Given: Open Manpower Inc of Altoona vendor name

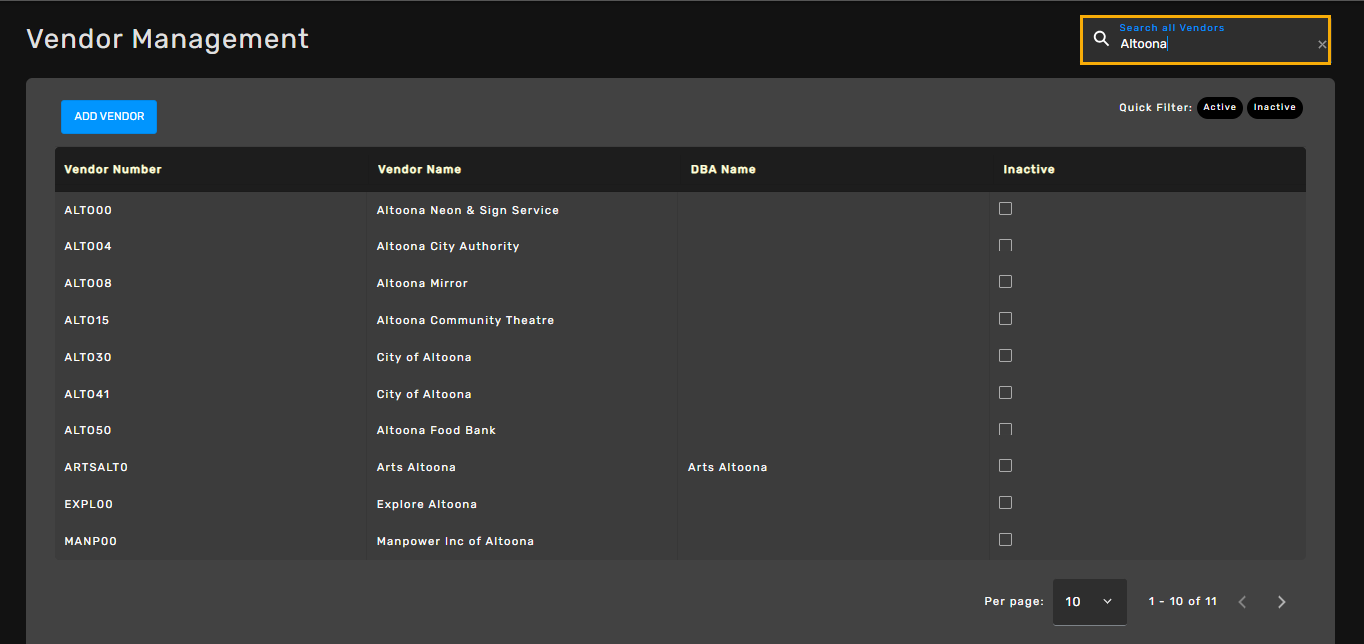Looking at the screenshot, I should [455, 542].
